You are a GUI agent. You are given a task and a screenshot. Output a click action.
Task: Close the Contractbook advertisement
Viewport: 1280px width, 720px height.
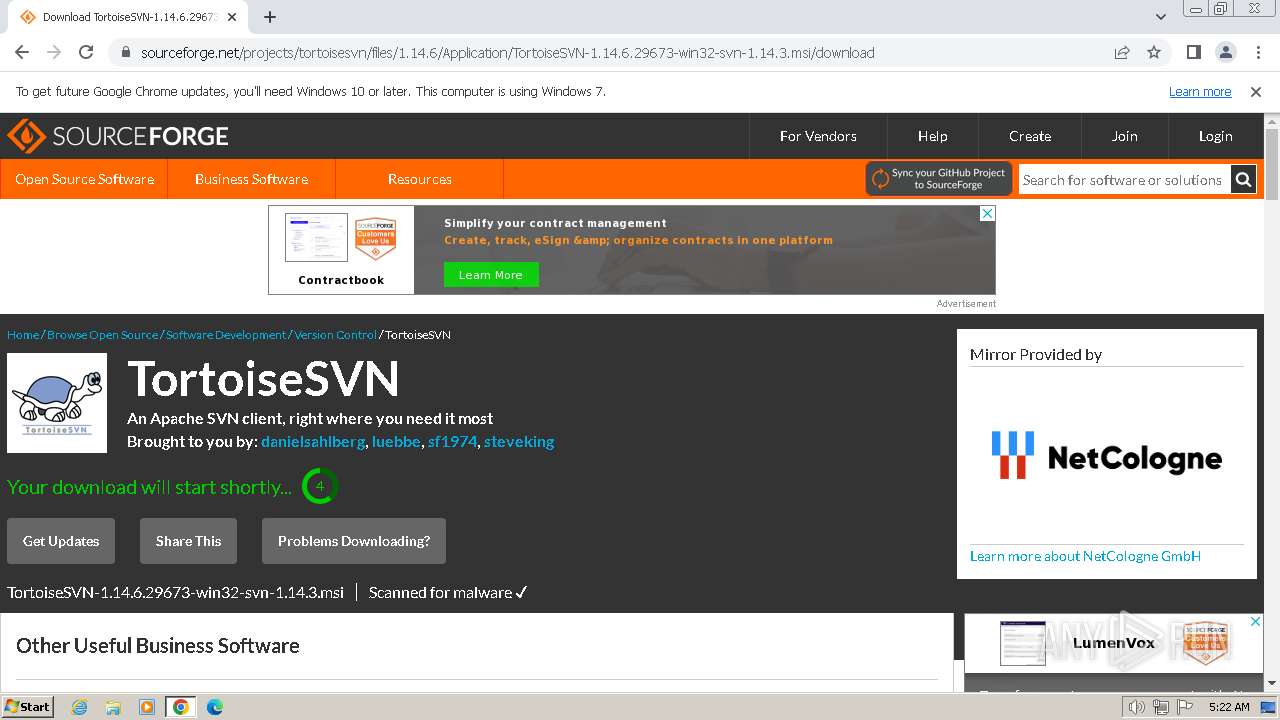[987, 213]
